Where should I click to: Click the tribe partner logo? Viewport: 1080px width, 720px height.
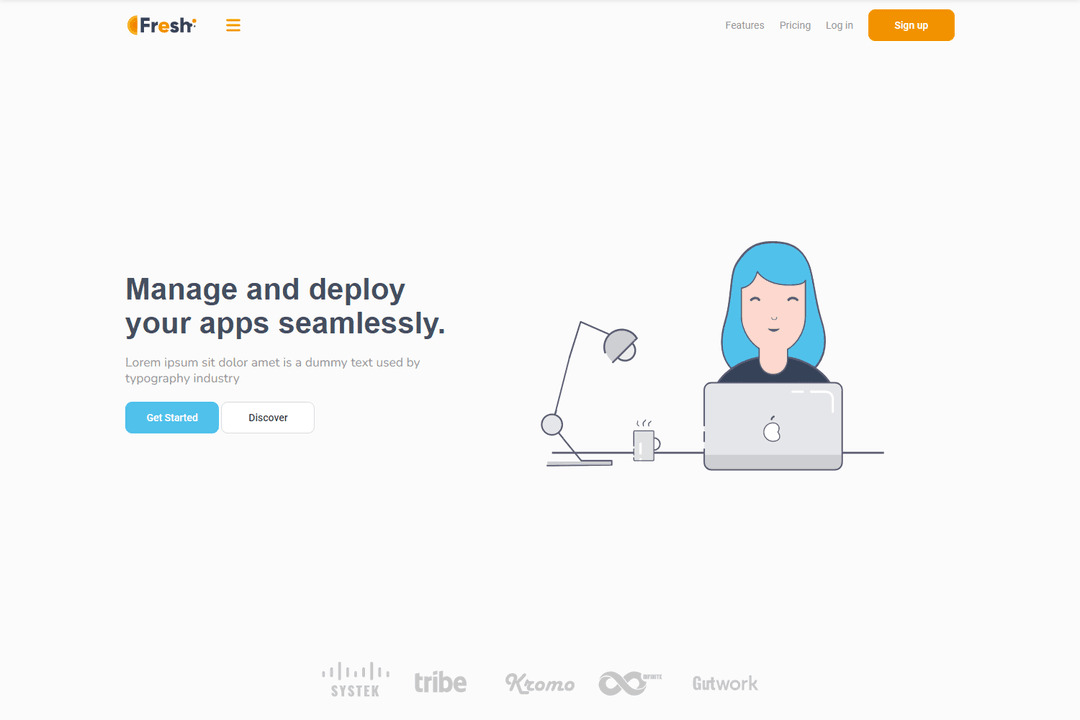pyautogui.click(x=440, y=682)
